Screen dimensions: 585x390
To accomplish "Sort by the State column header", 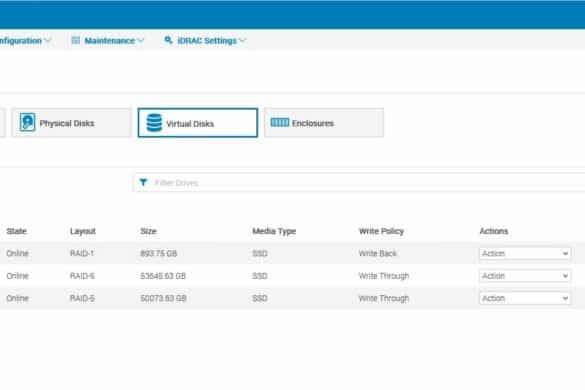I will [16, 231].
